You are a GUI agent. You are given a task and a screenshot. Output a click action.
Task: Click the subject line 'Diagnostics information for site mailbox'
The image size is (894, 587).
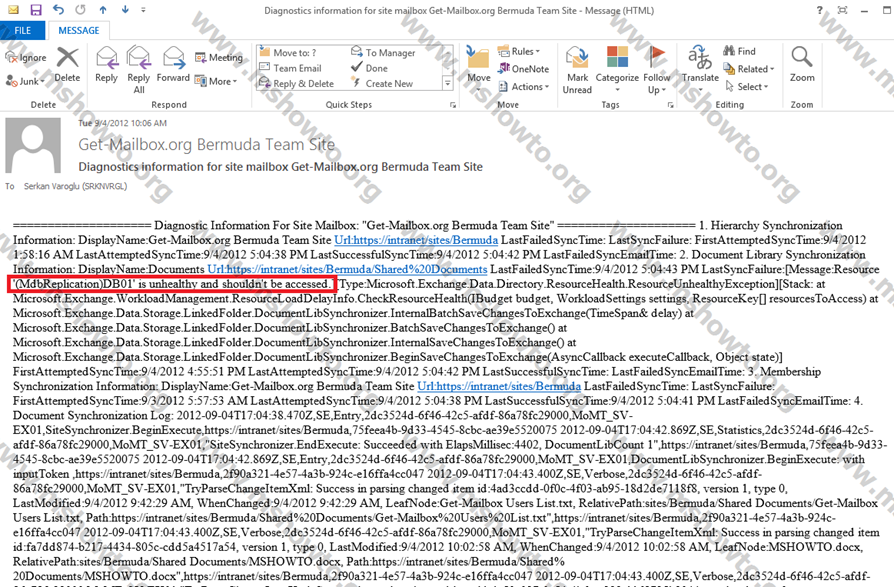tap(281, 167)
